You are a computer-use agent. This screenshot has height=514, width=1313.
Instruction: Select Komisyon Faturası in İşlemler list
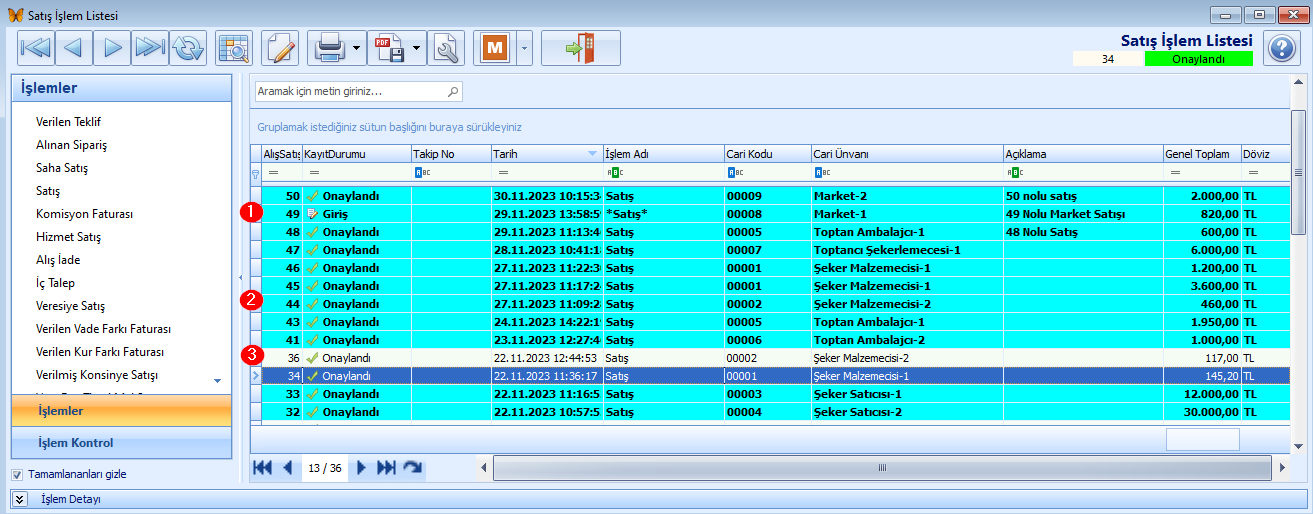[84, 214]
